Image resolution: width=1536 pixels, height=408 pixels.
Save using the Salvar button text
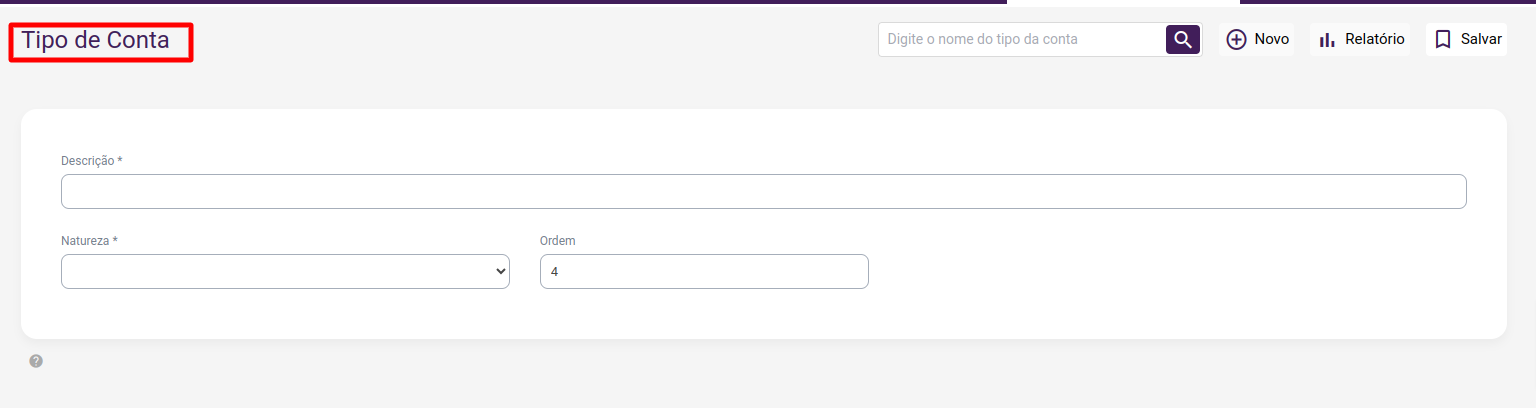pyautogui.click(x=1481, y=40)
